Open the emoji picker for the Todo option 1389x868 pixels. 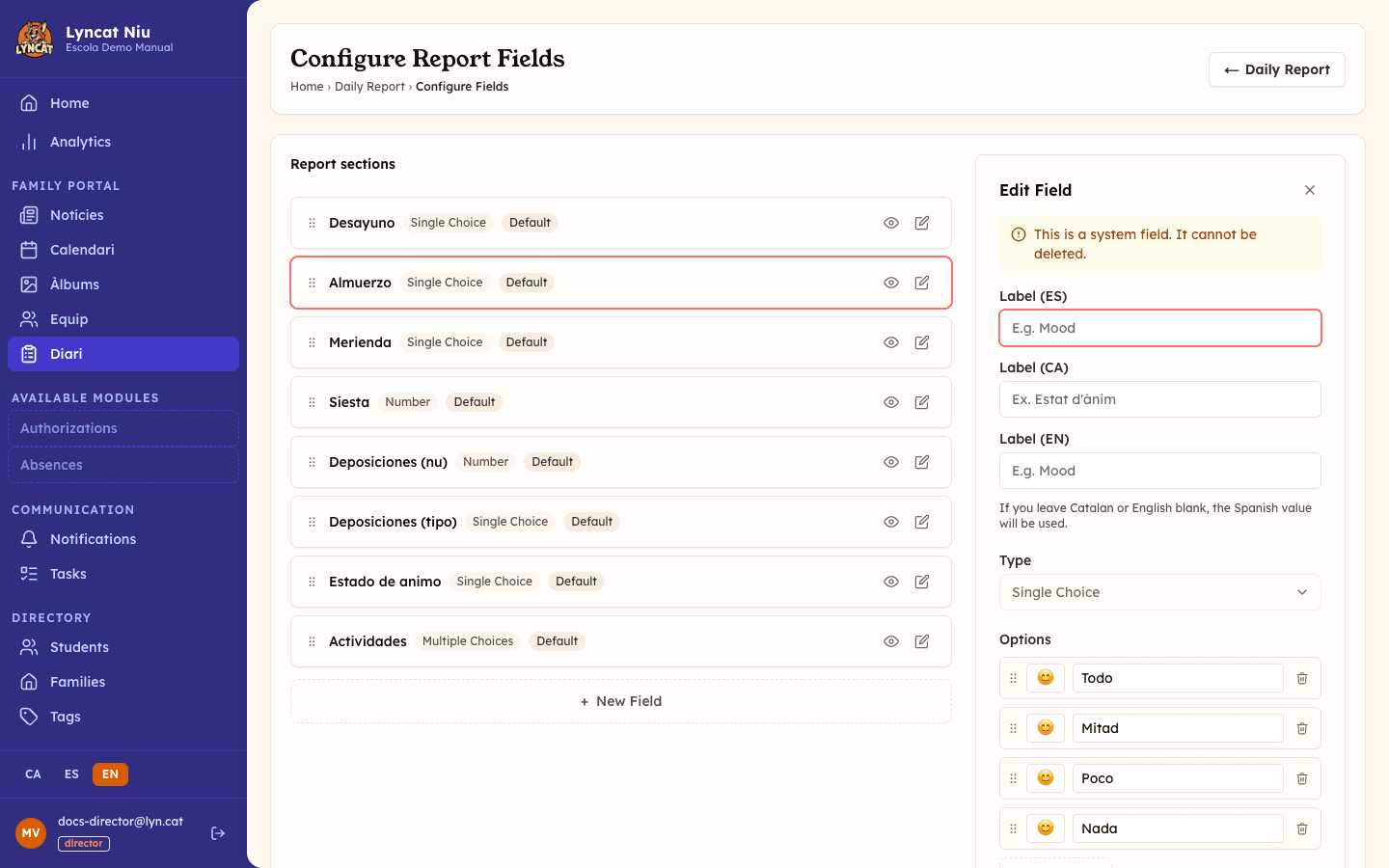pos(1046,678)
